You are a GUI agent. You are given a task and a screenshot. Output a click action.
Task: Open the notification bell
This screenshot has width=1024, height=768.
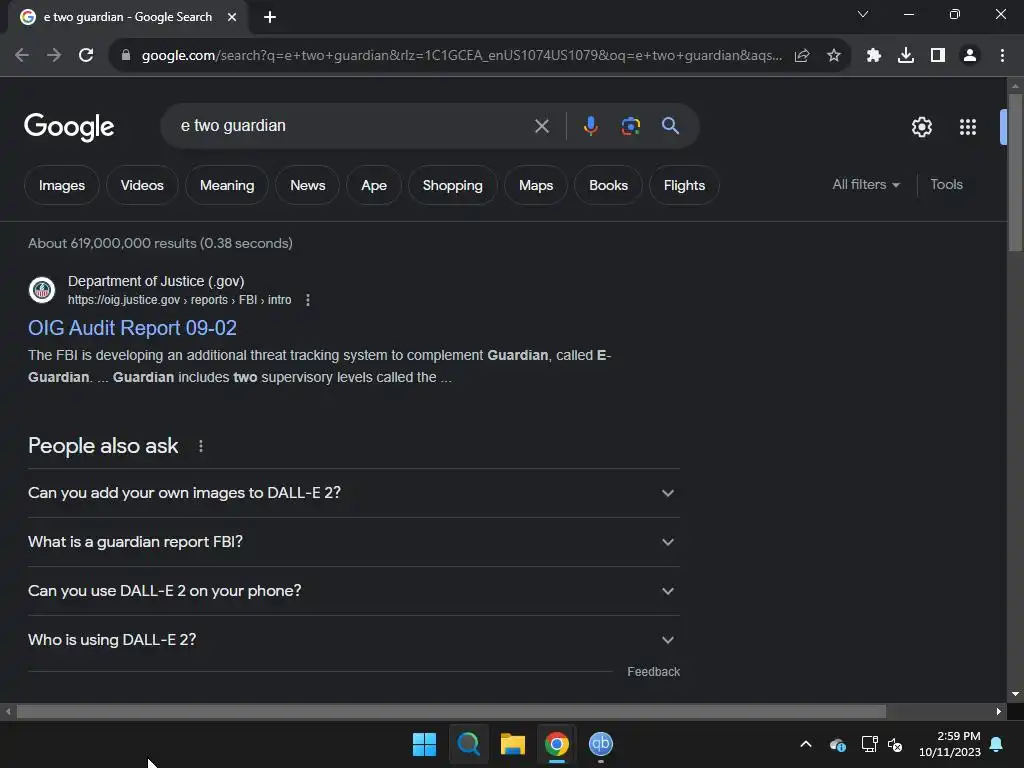click(997, 744)
